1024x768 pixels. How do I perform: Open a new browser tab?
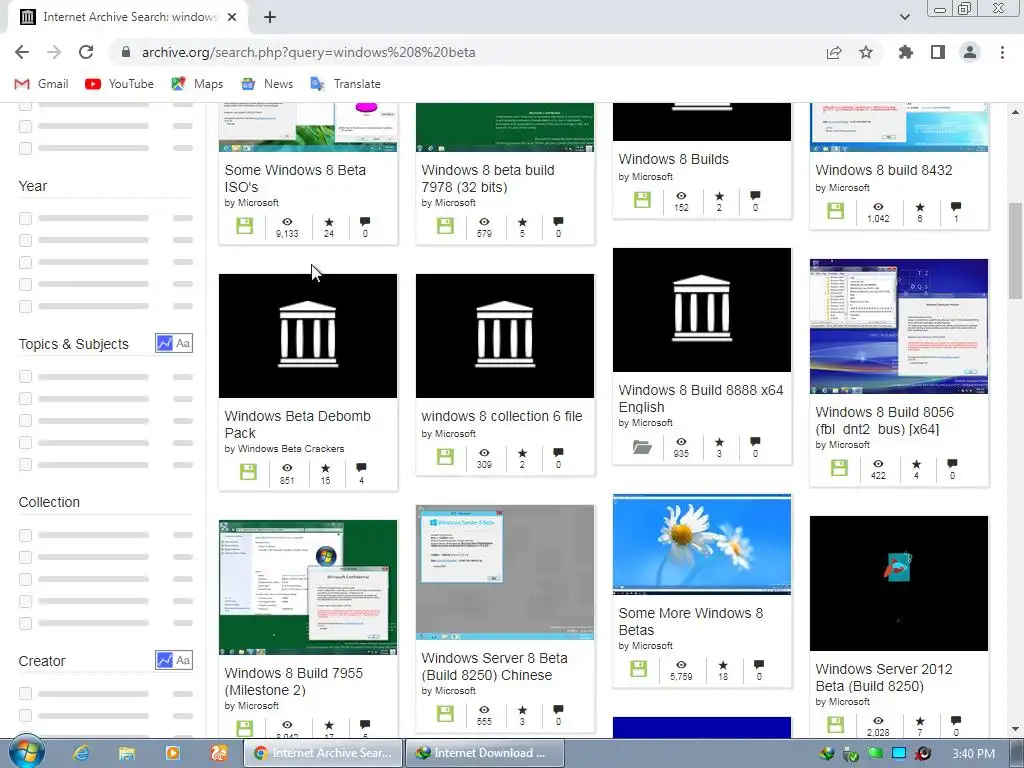[270, 17]
